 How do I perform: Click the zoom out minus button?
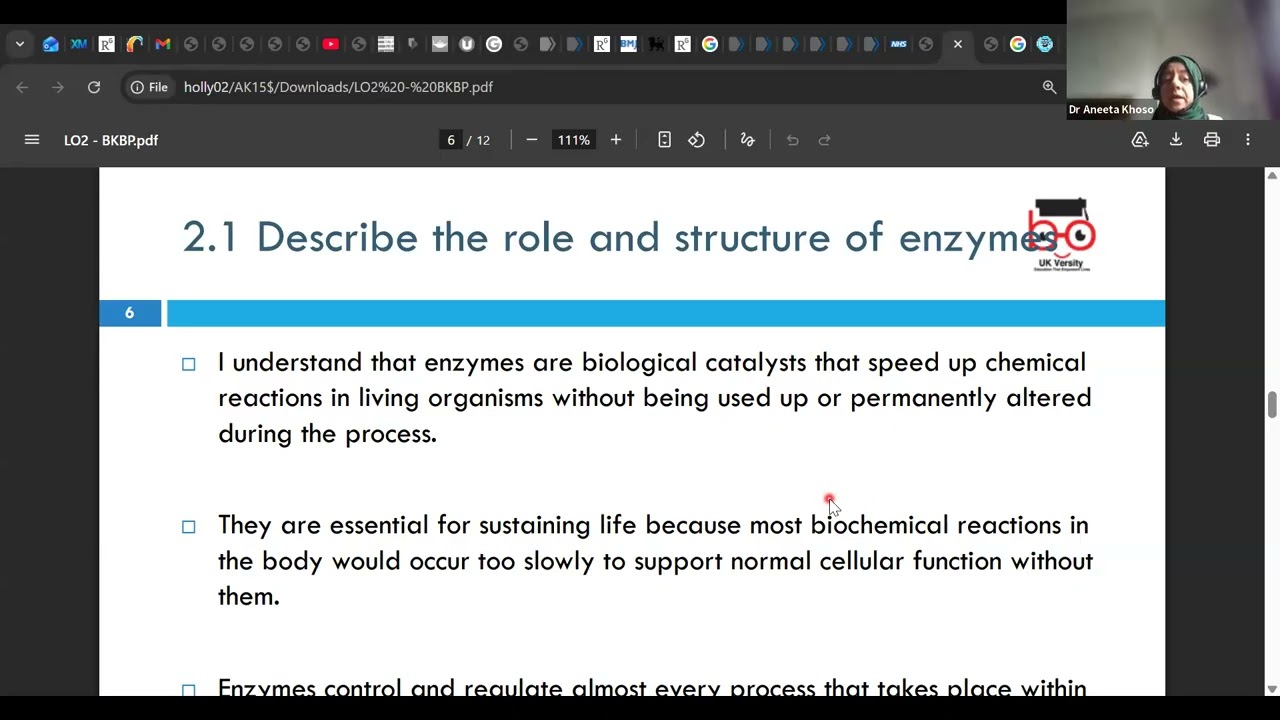pyautogui.click(x=532, y=140)
